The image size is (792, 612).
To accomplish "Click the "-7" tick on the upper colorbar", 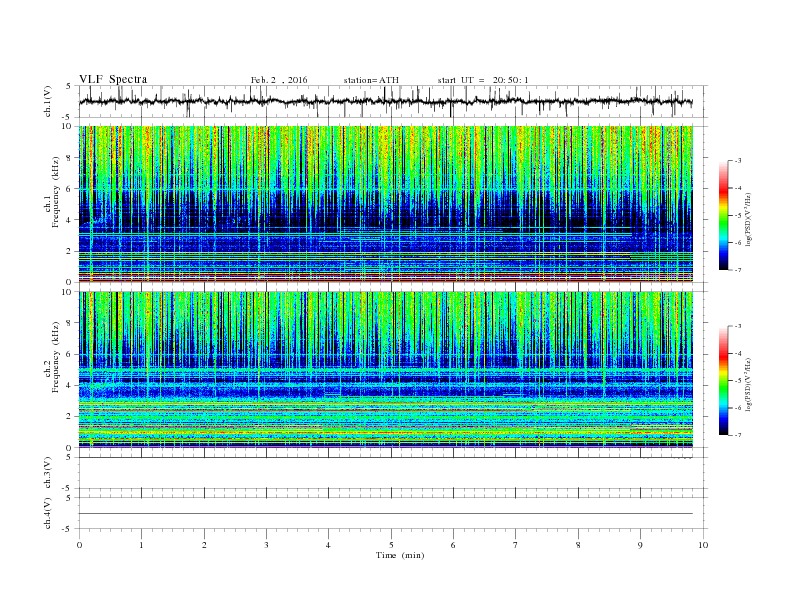I will (x=738, y=270).
